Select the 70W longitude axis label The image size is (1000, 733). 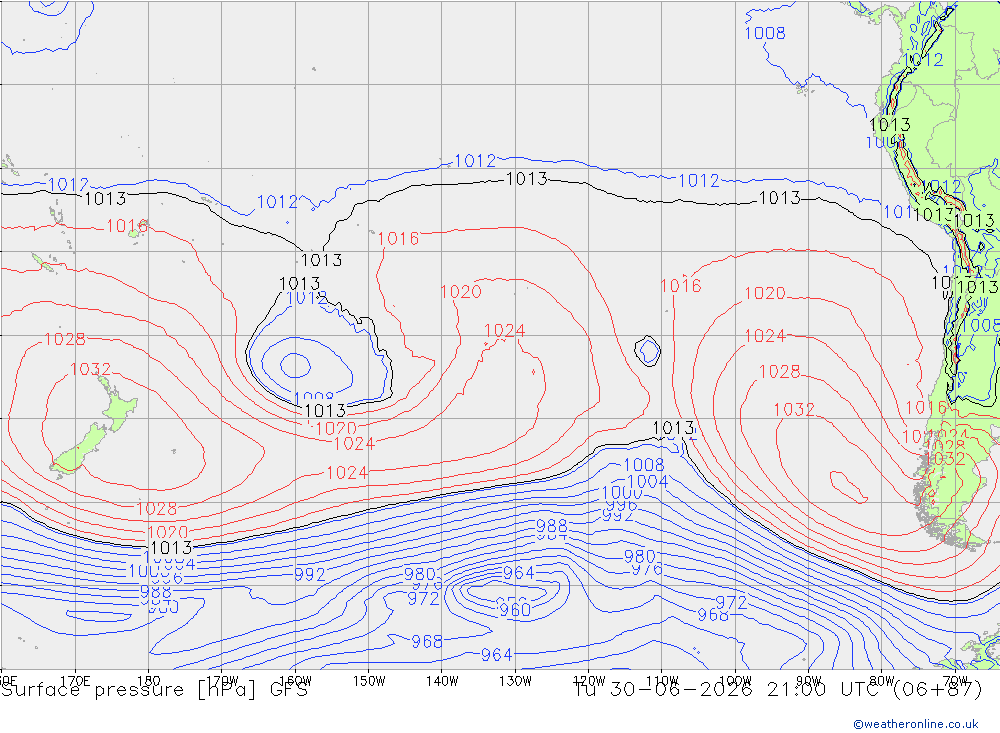955,681
